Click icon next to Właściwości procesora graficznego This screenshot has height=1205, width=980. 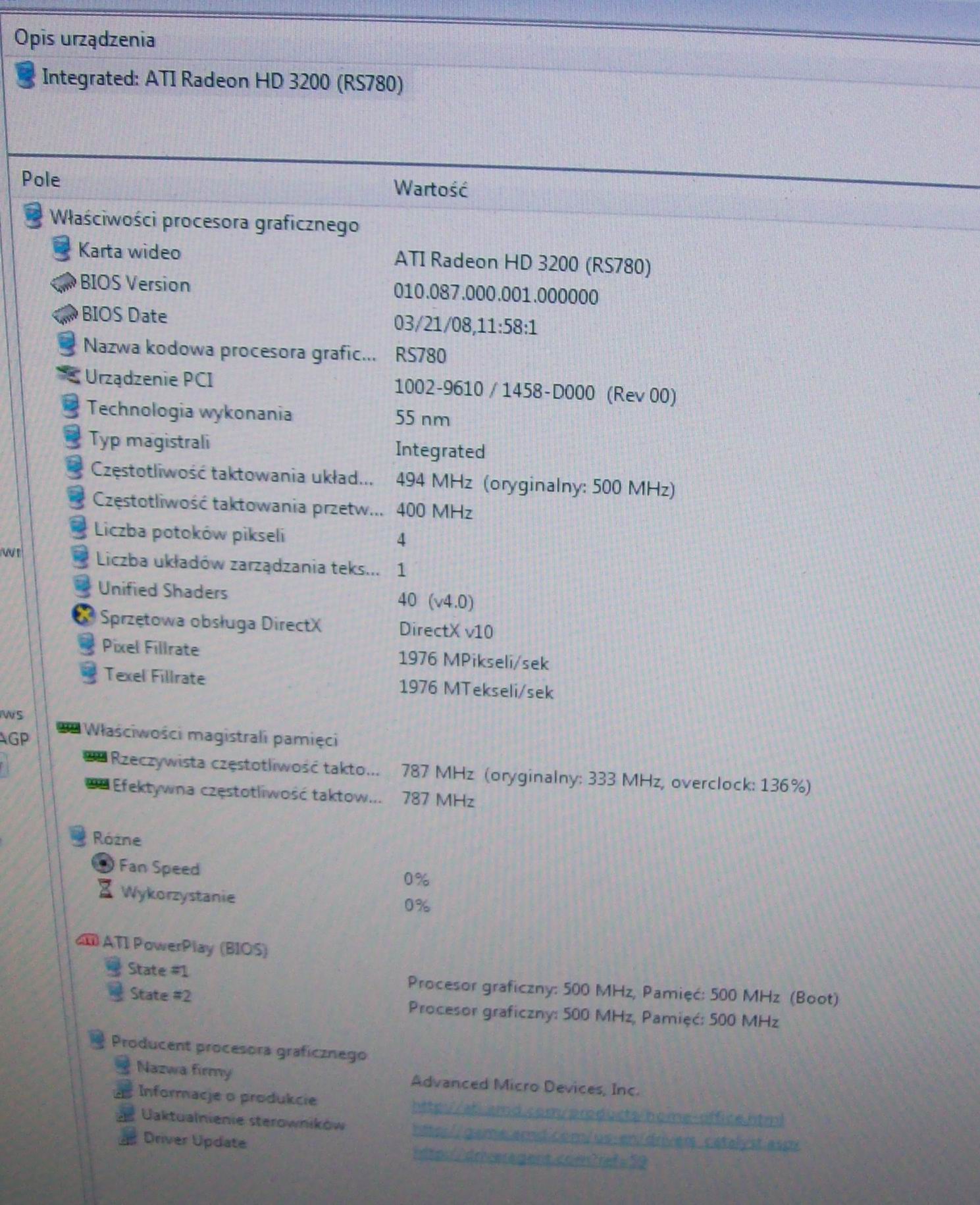33,215
